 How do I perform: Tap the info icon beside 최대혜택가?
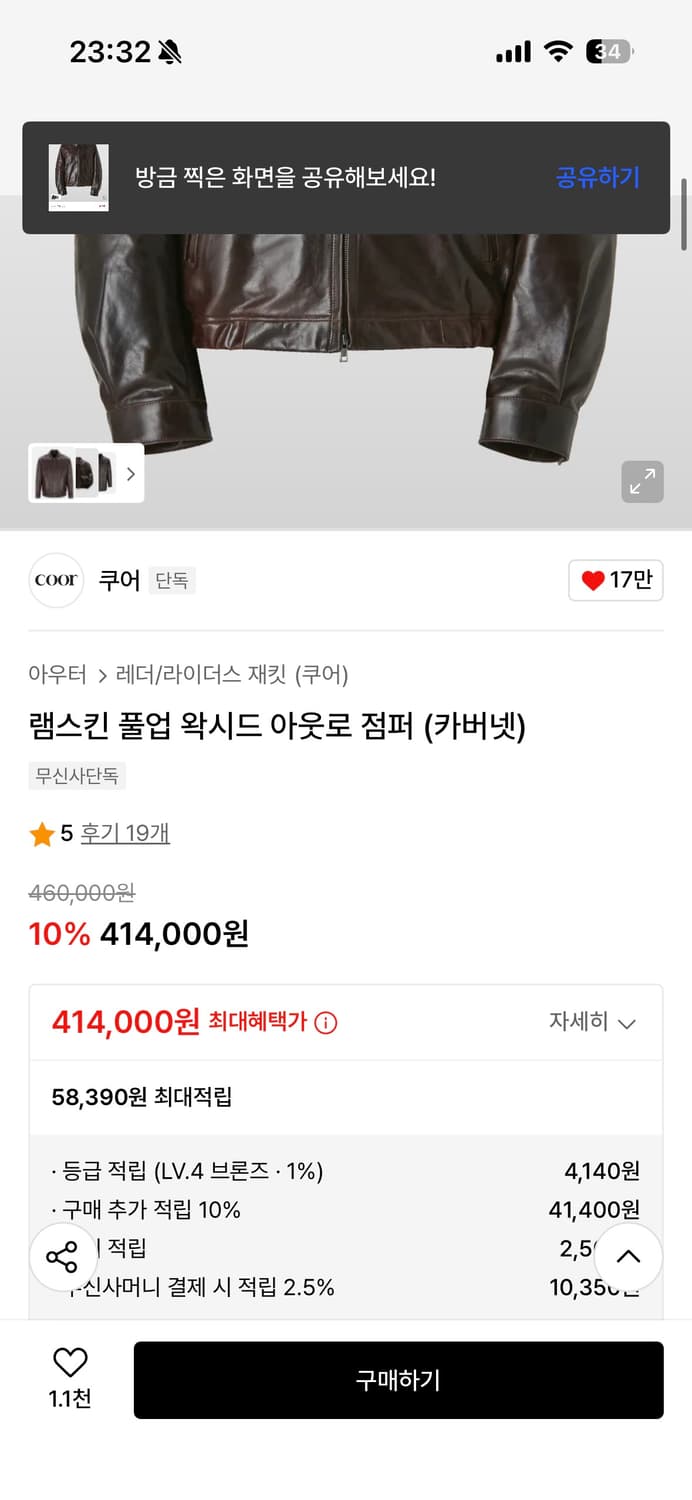coord(326,1023)
